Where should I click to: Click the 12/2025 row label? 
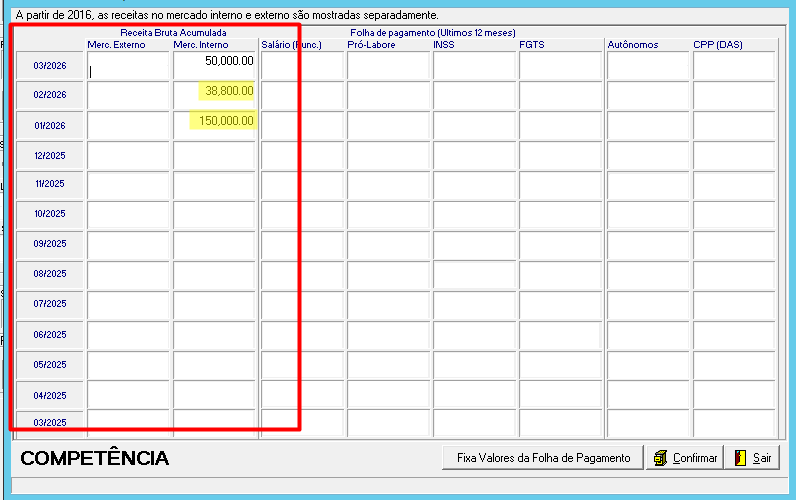click(x=50, y=155)
